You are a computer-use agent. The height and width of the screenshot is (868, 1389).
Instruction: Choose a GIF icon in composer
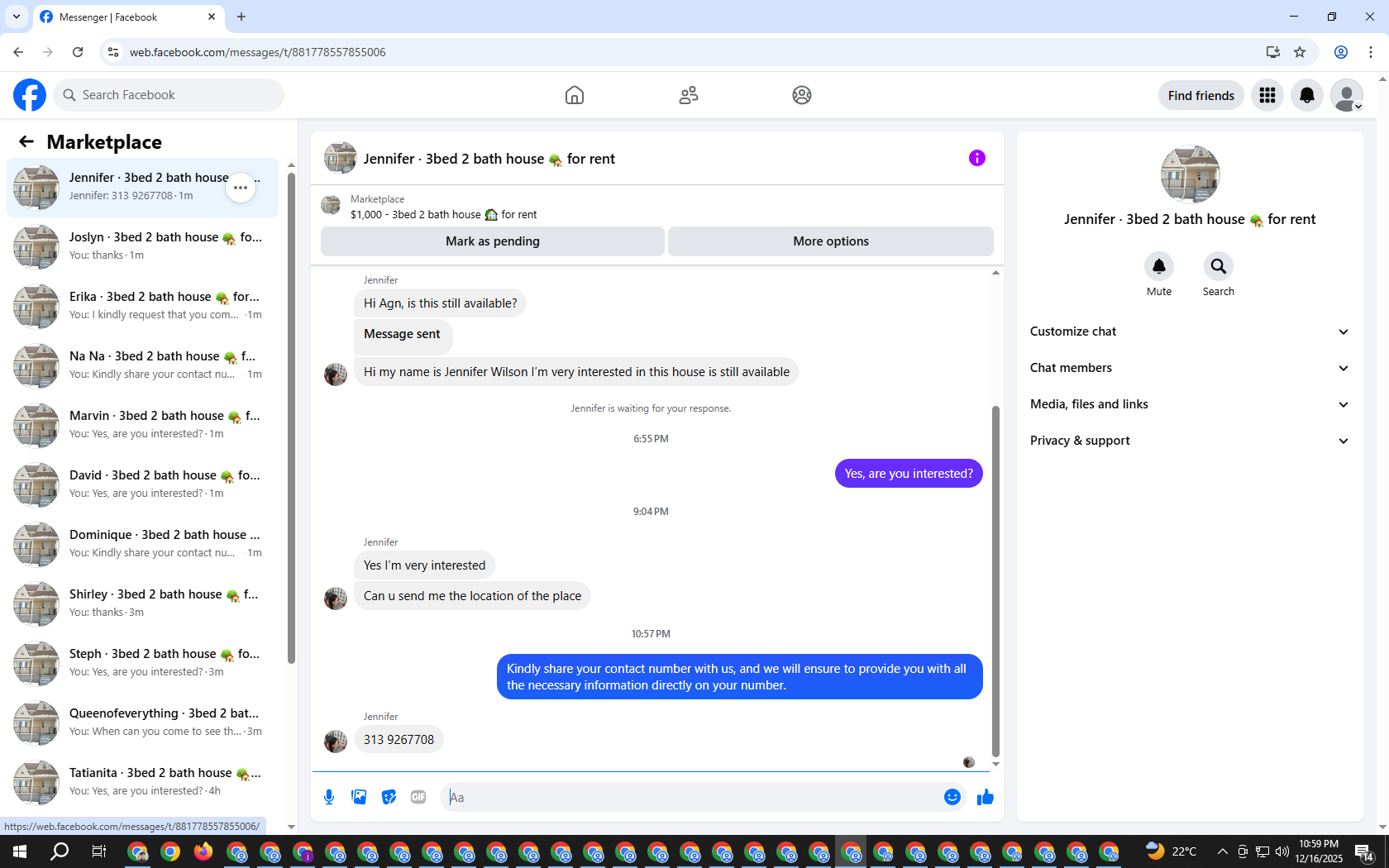click(418, 797)
